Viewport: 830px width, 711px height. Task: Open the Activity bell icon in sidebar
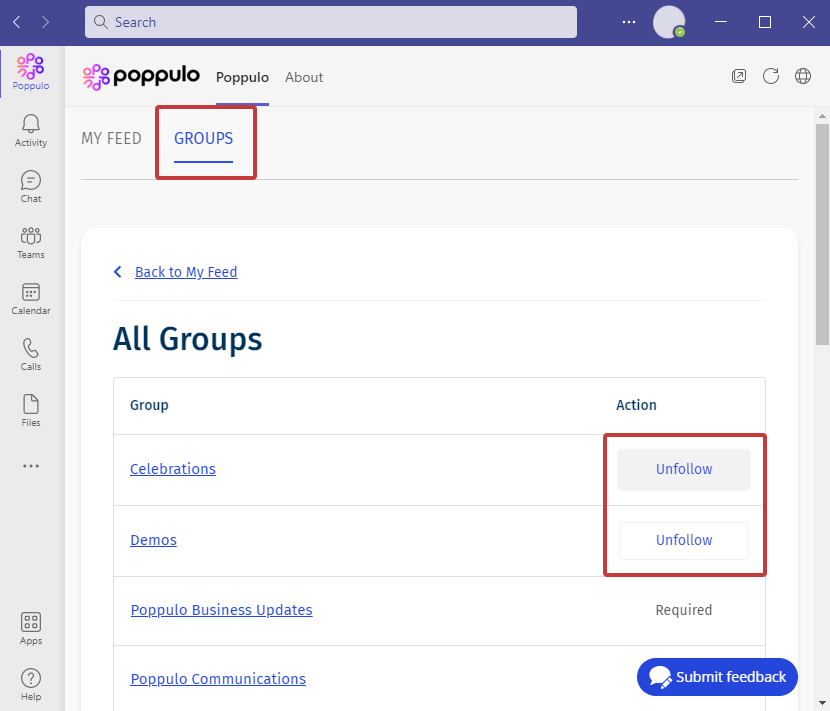tap(31, 130)
